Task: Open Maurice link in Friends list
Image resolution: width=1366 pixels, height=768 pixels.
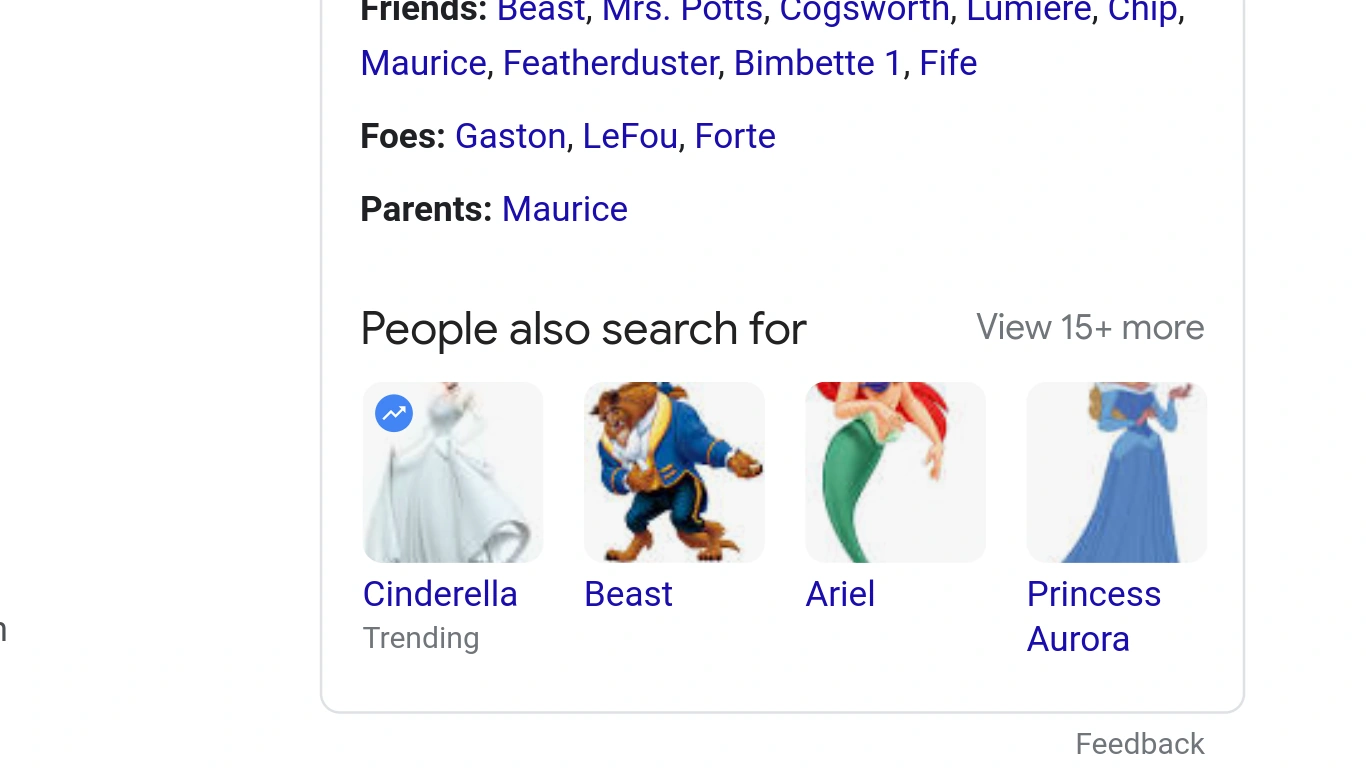Action: coord(423,63)
